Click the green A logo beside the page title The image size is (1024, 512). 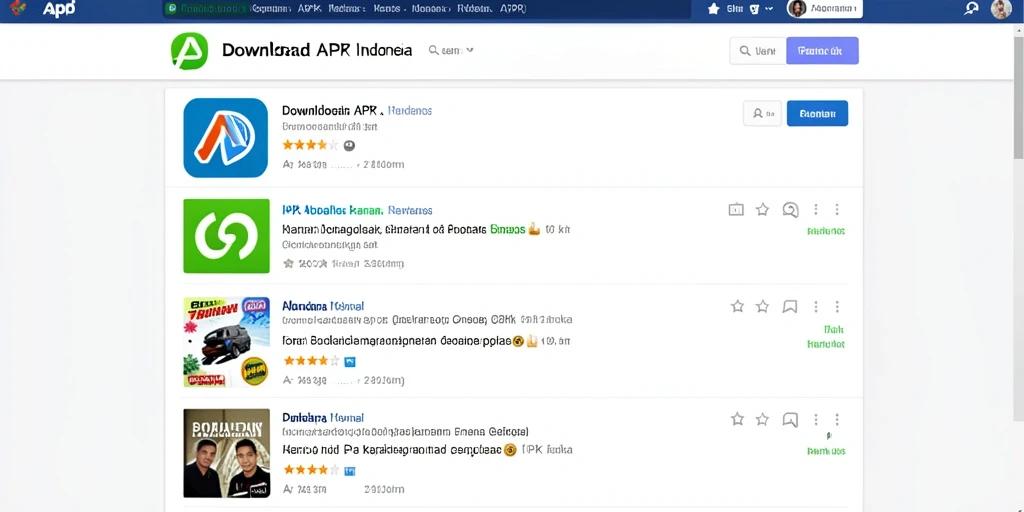pyautogui.click(x=189, y=51)
